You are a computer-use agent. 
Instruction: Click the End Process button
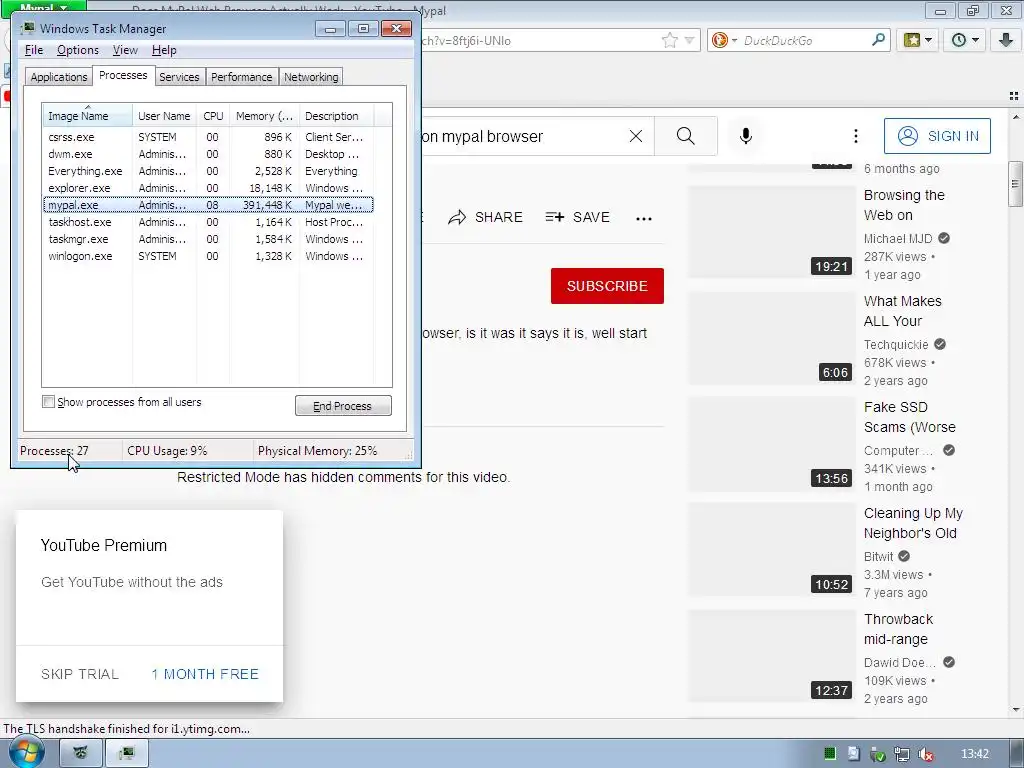click(x=343, y=406)
